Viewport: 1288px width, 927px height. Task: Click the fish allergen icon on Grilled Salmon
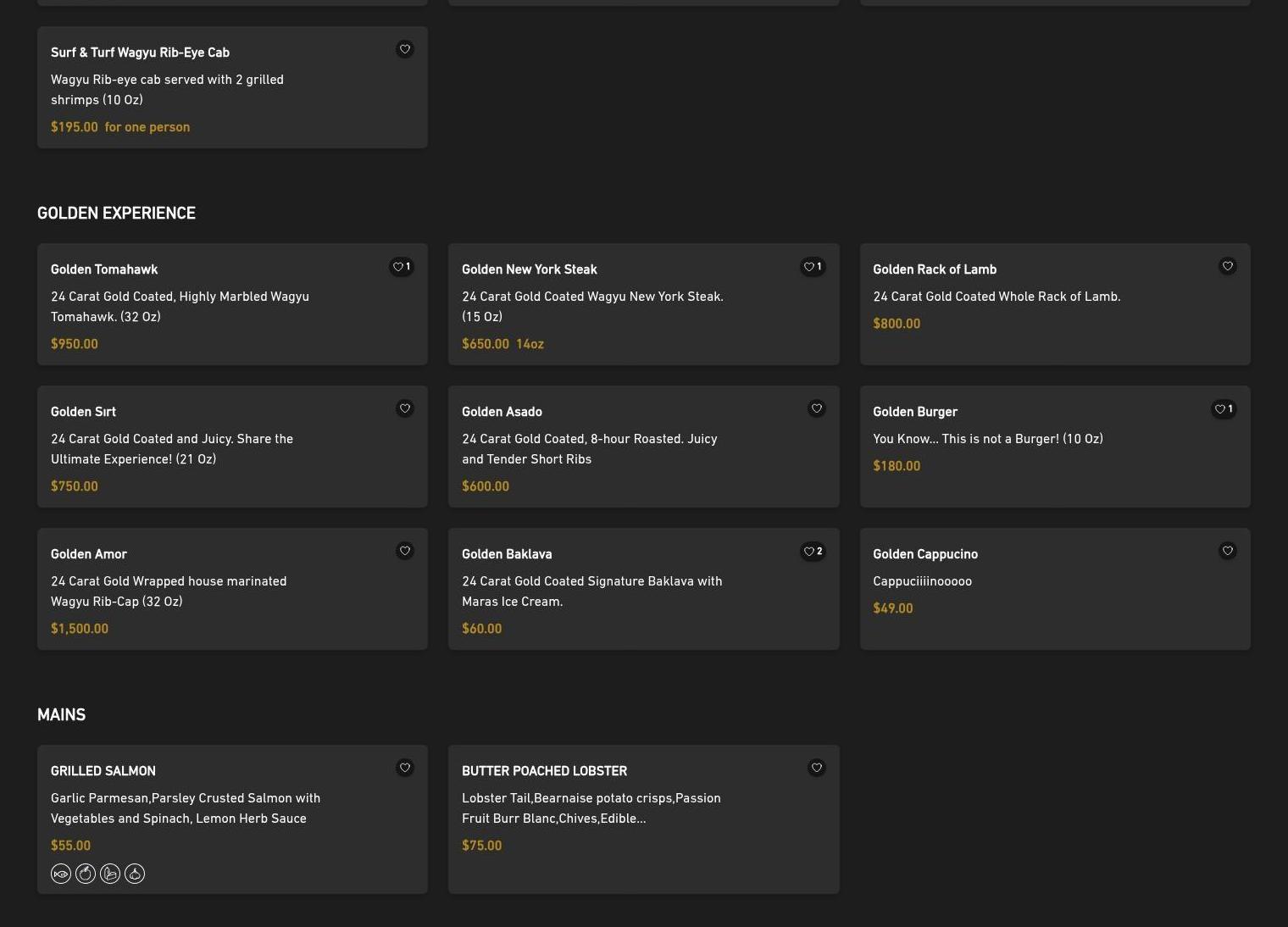pyautogui.click(x=61, y=874)
